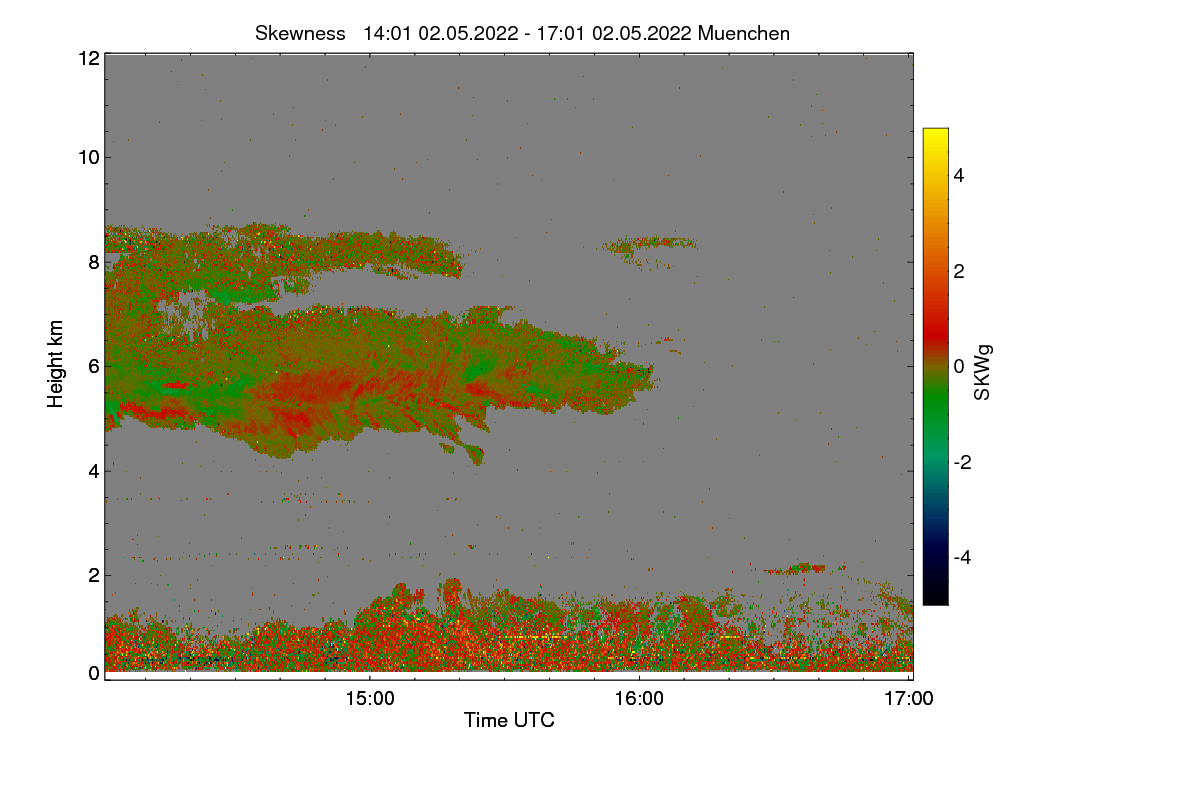Screen dimensions: 1200x800
Task: Click the height tick label 0
Action: 93,673
